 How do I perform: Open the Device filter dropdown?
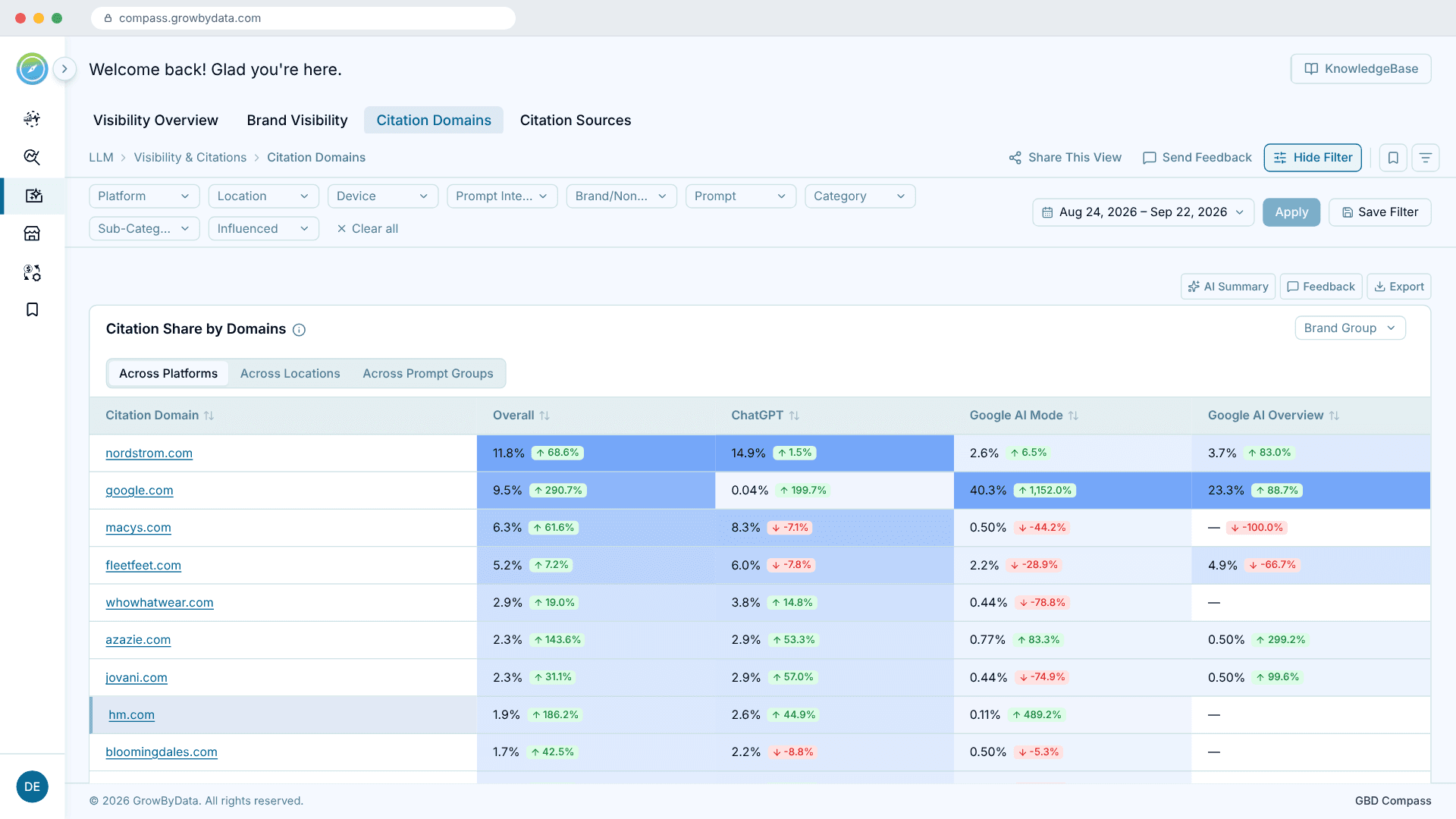pos(383,196)
